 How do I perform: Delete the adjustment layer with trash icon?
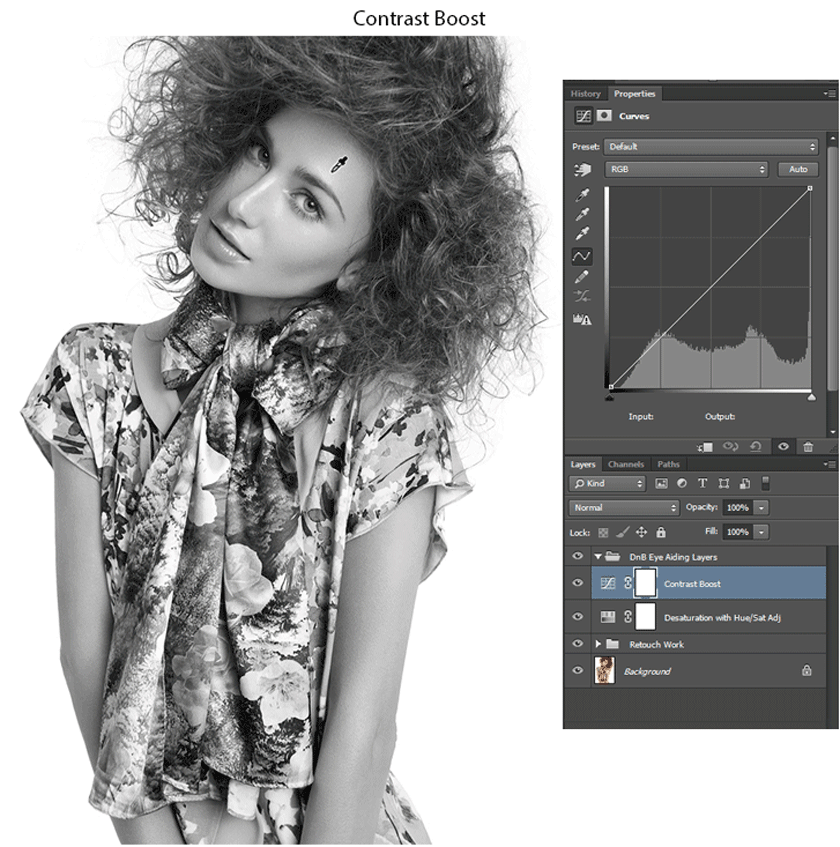pyautogui.click(x=808, y=447)
